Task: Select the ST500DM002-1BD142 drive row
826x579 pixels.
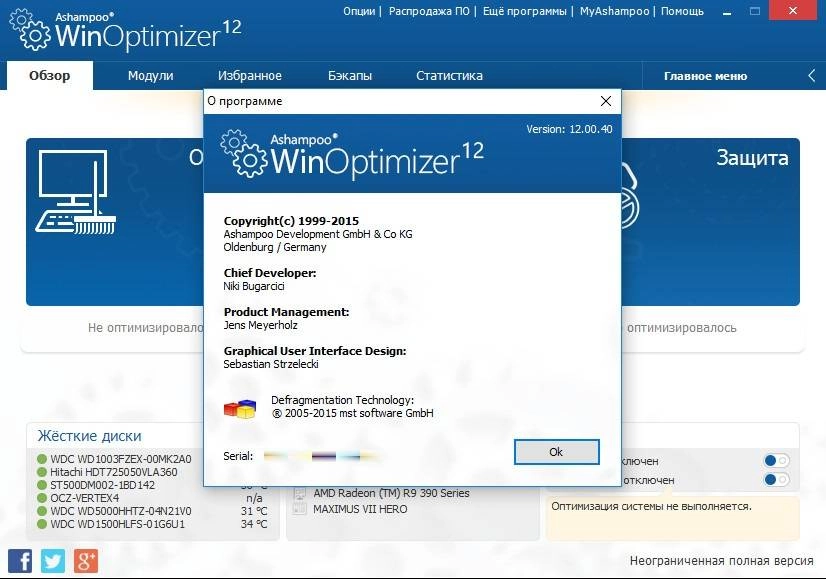Action: click(x=153, y=485)
